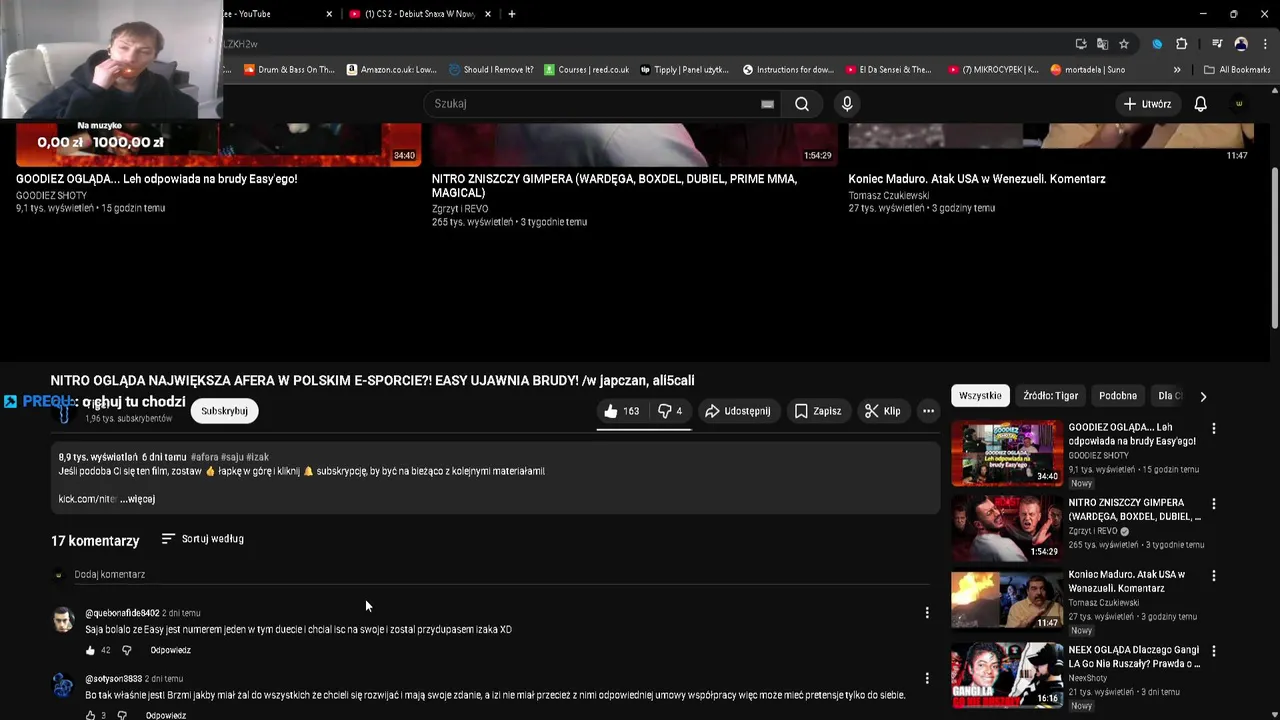Open sidebar Koniec Maduro video thumbnail
This screenshot has width=1280, height=720.
click(1007, 600)
